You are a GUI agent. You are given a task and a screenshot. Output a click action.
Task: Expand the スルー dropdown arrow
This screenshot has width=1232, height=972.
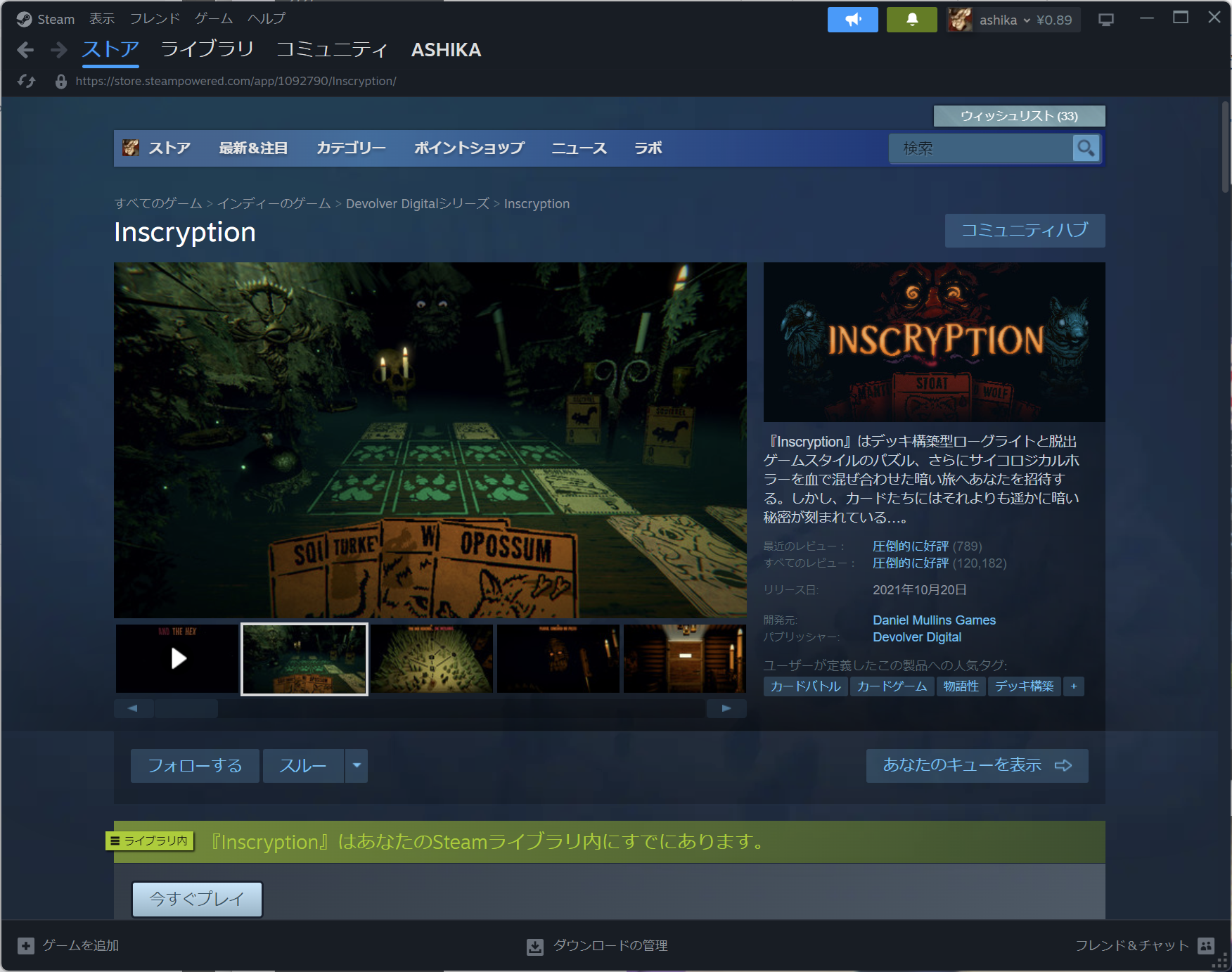[x=357, y=766]
